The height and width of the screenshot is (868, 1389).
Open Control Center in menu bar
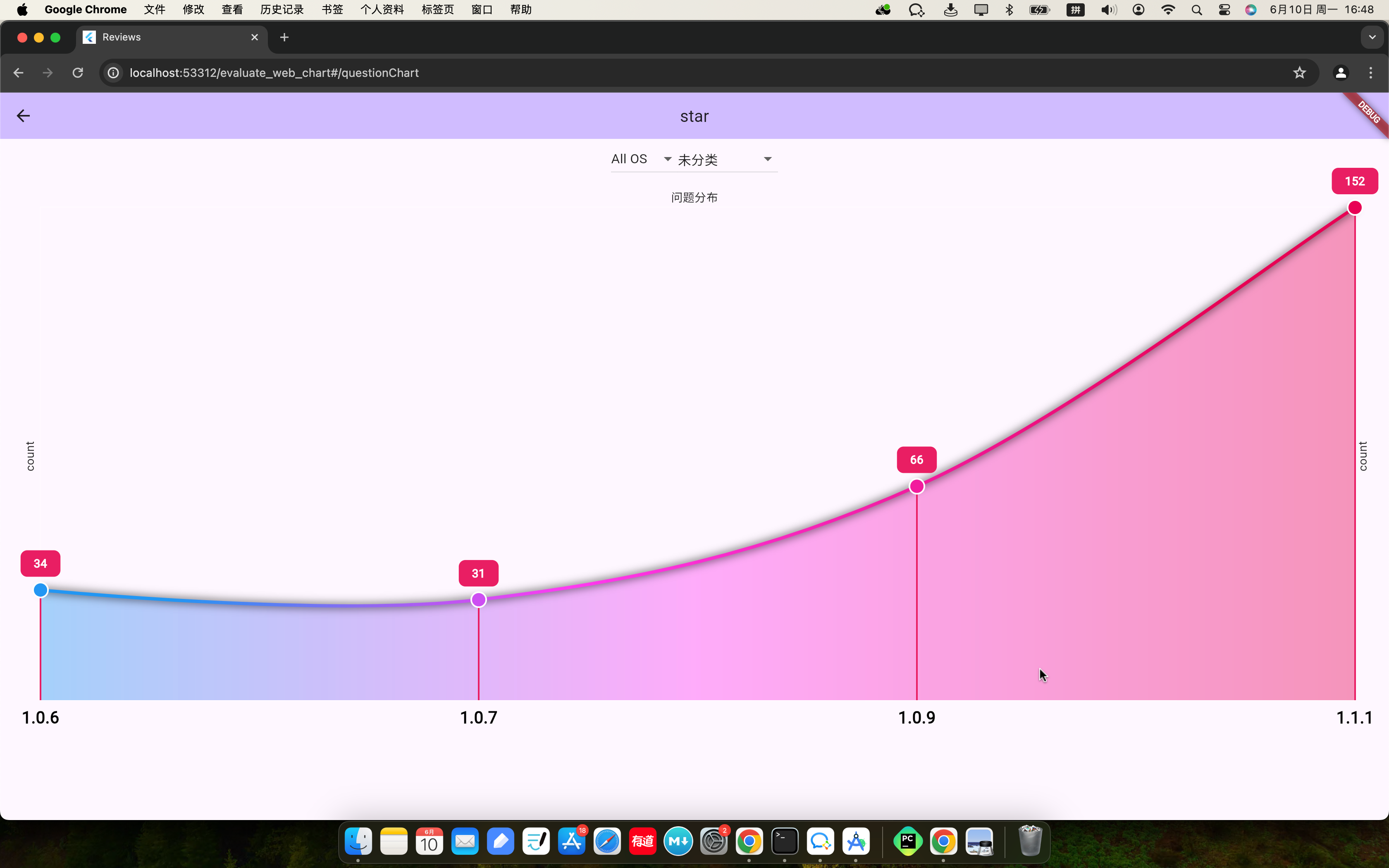(1224, 10)
